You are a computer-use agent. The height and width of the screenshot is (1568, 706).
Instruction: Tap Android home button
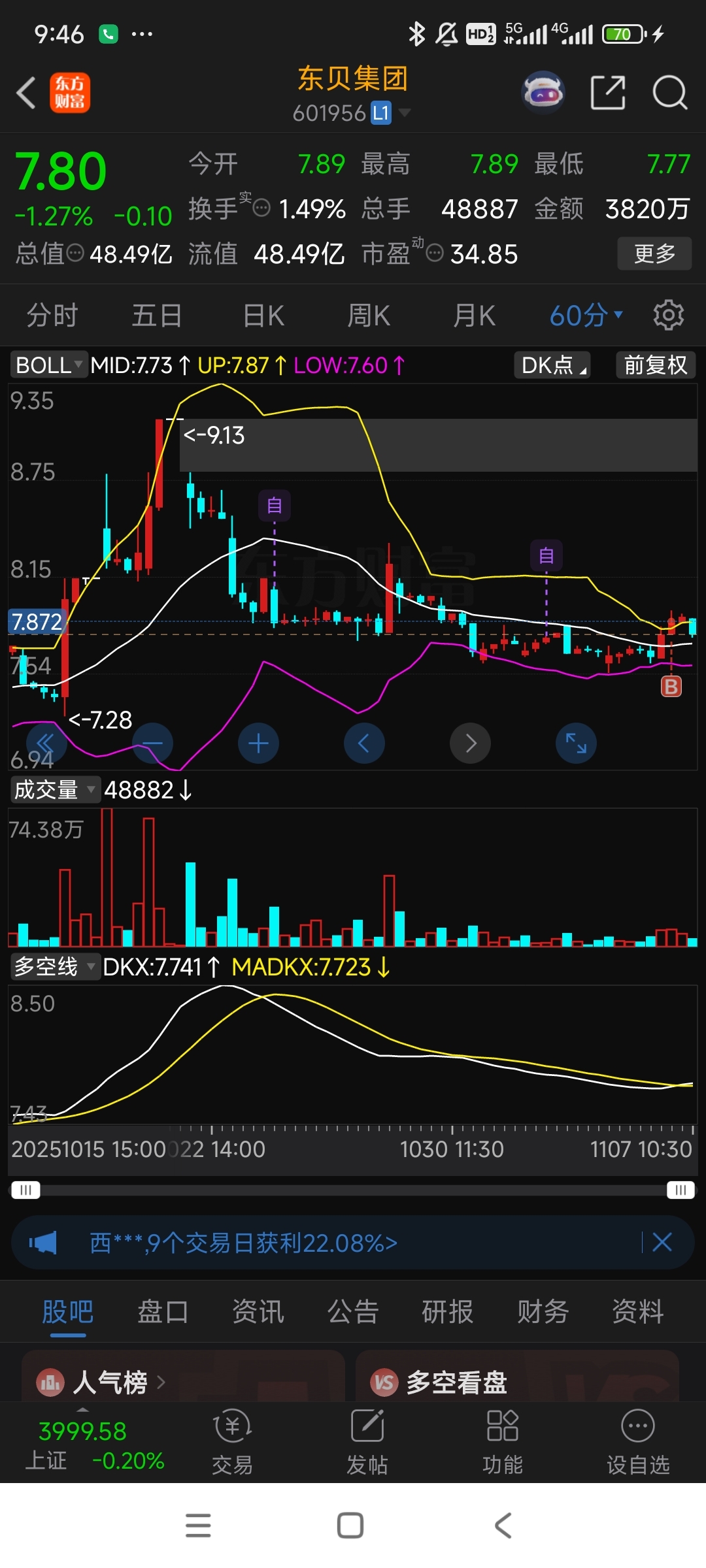[x=350, y=1526]
